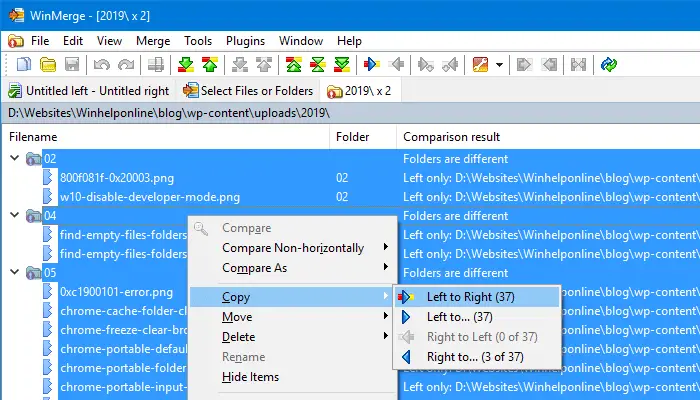The height and width of the screenshot is (400, 700).
Task: Click the grayed next conflict down arrow
Action: (240, 65)
